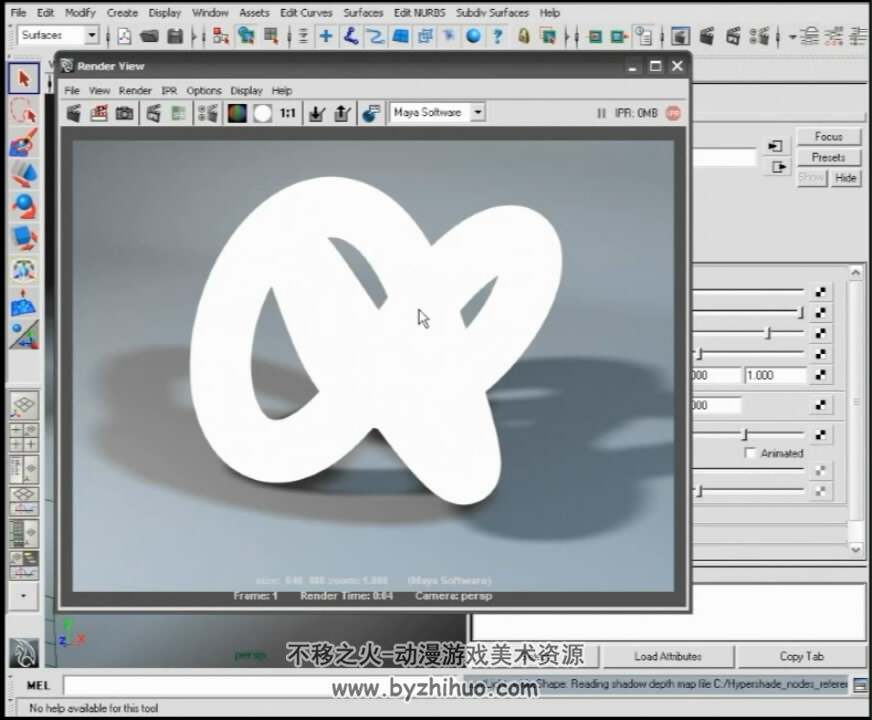
Task: Activate the Scale tool cube icon
Action: click(23, 238)
